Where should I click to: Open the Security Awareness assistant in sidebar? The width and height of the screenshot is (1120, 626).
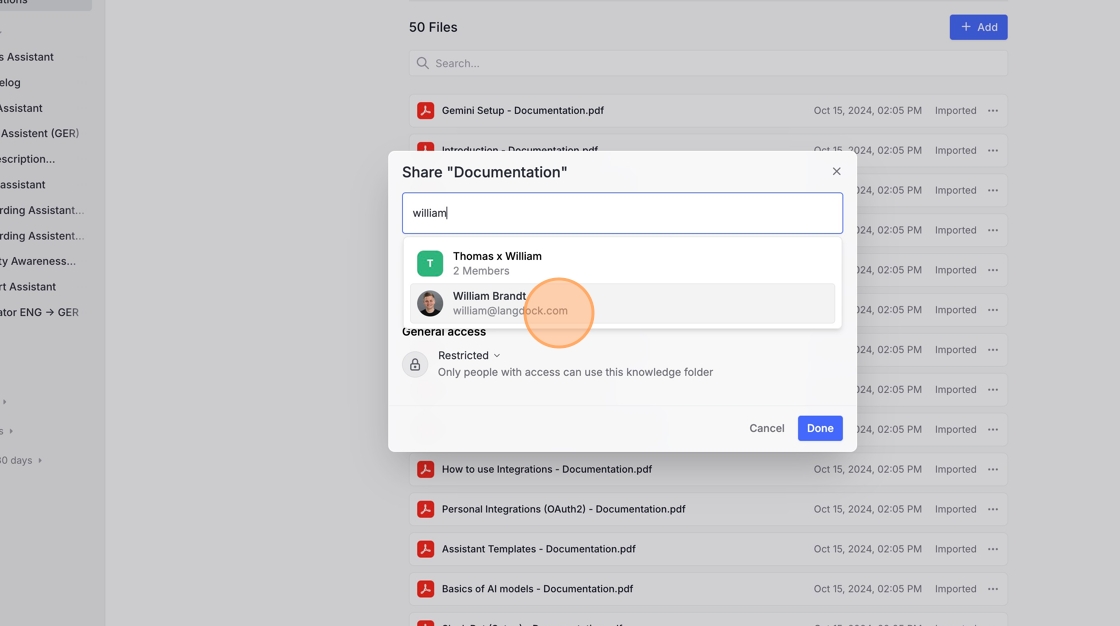[x=38, y=261]
